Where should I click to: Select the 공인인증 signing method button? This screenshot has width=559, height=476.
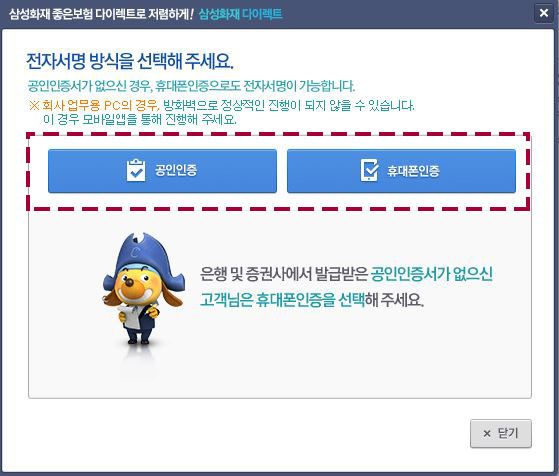pos(162,171)
